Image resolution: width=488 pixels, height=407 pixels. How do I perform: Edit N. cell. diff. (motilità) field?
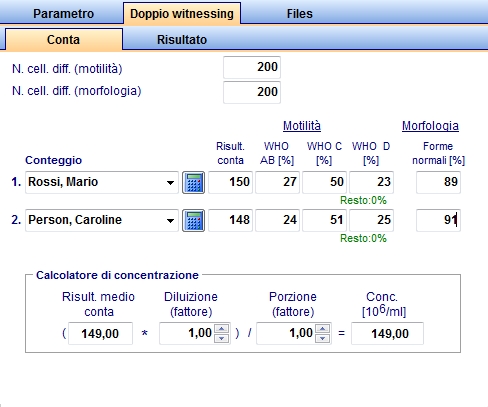(252, 68)
